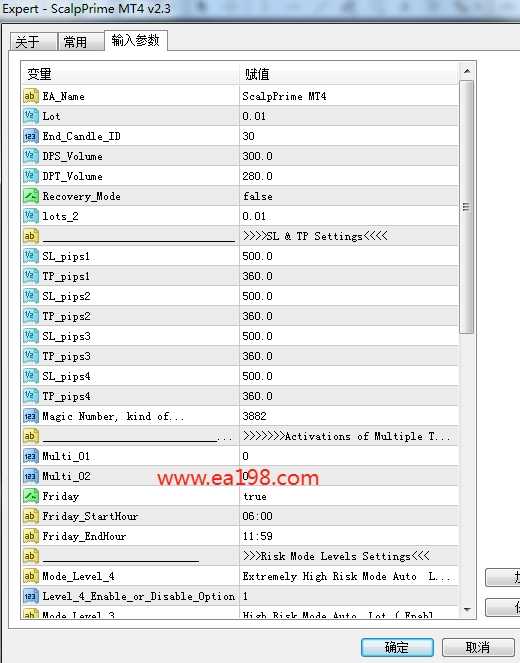Select the DPS_Volume value 300.0 field
520x663 pixels.
tap(349, 156)
